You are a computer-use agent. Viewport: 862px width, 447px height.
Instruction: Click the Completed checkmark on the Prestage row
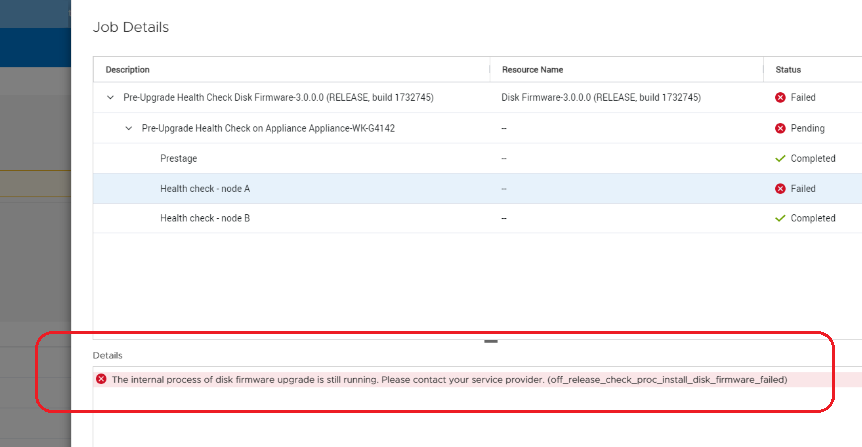pyautogui.click(x=780, y=158)
